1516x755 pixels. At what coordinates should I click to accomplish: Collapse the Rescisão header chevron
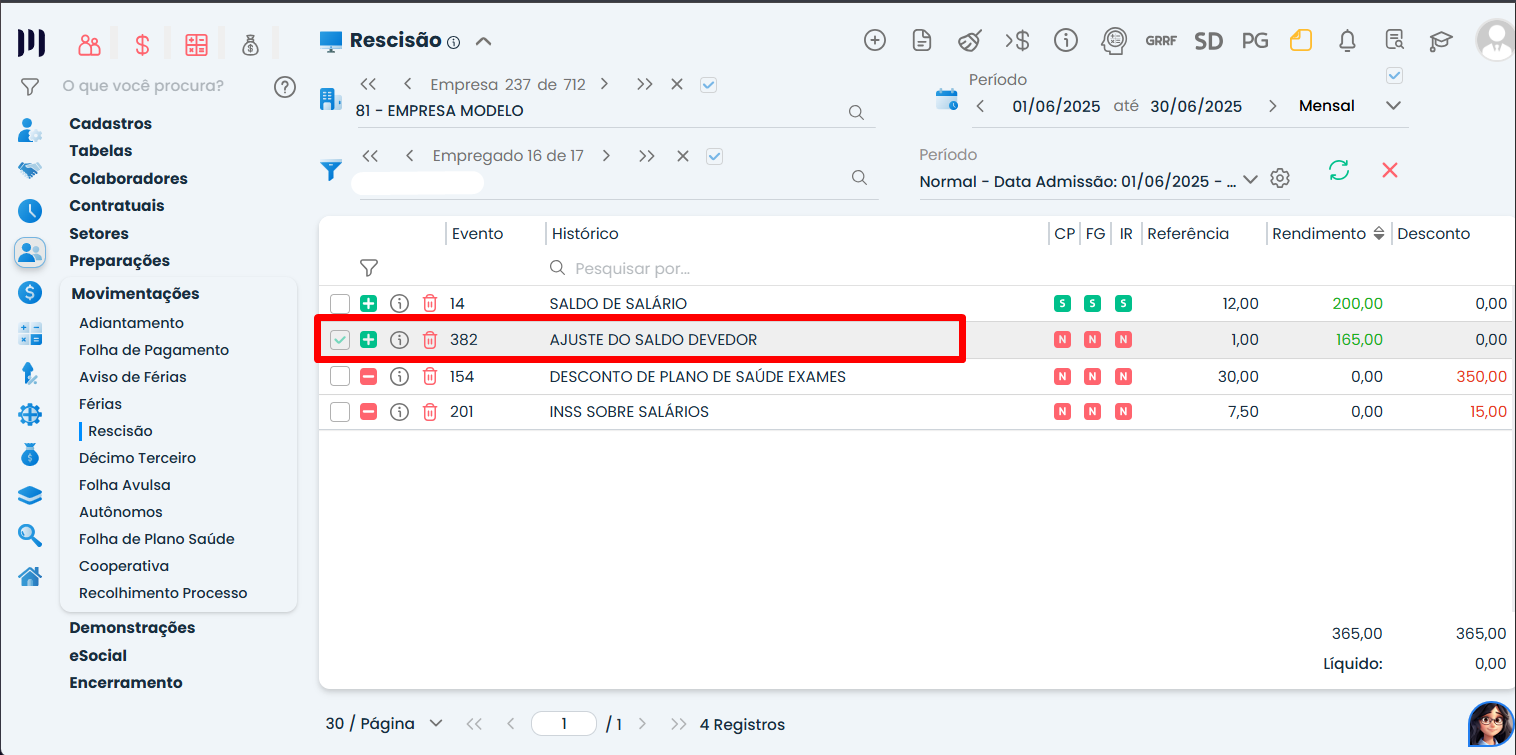[x=484, y=42]
